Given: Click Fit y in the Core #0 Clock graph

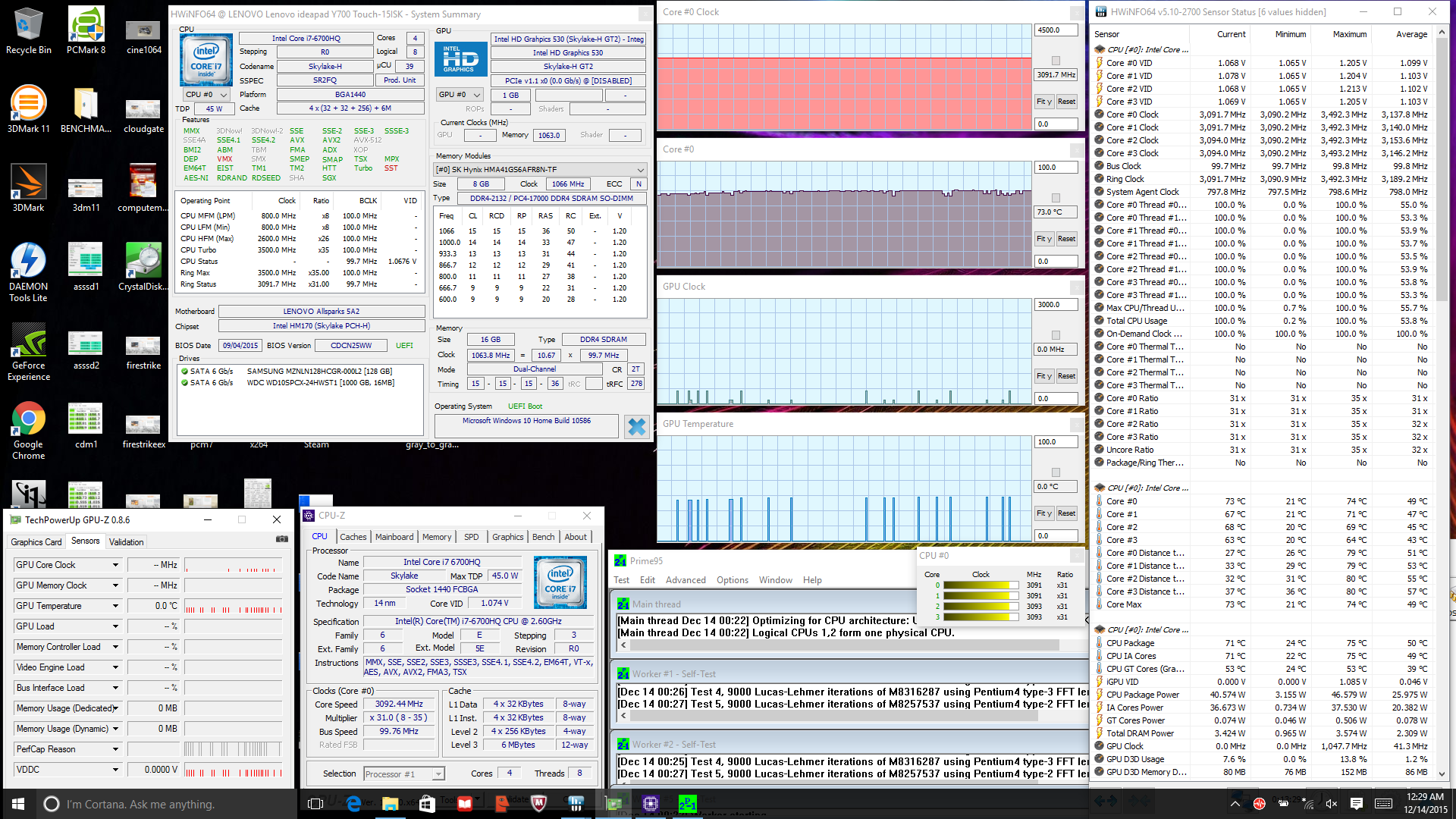Looking at the screenshot, I should [1044, 102].
